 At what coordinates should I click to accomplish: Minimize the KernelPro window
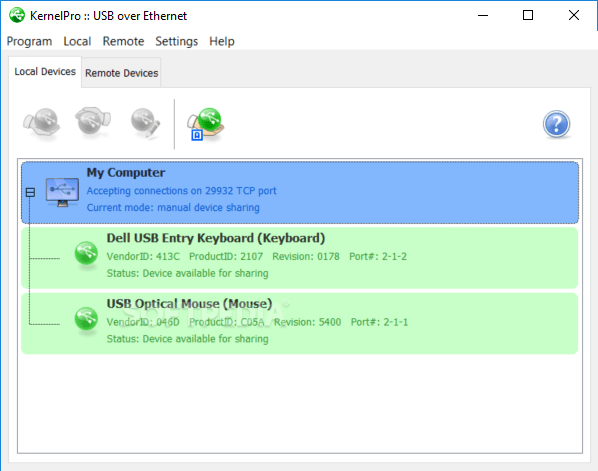tap(483, 16)
